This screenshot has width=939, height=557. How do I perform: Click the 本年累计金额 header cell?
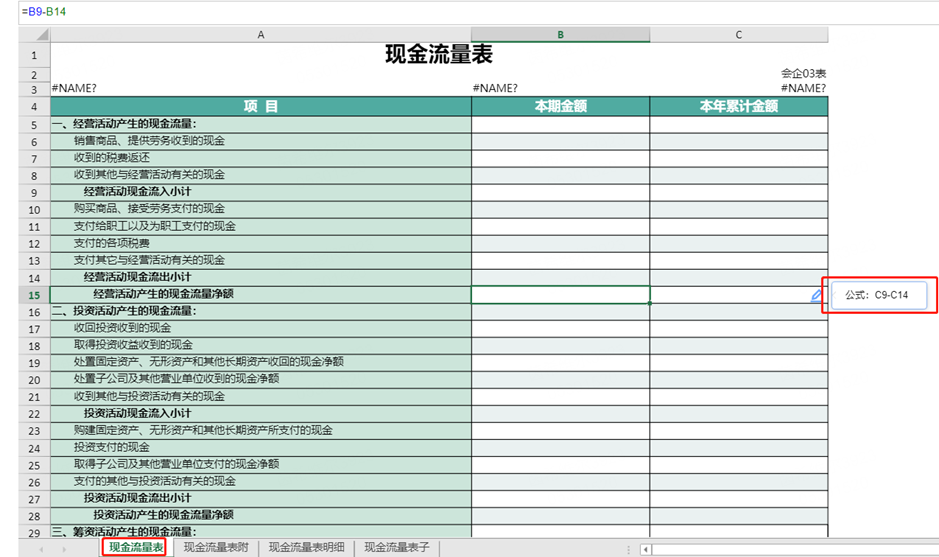coord(738,106)
